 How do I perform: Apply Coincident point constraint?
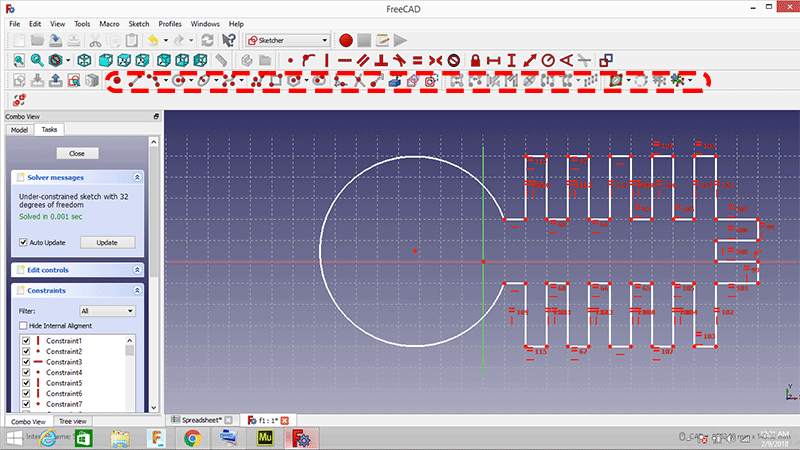tap(290, 61)
